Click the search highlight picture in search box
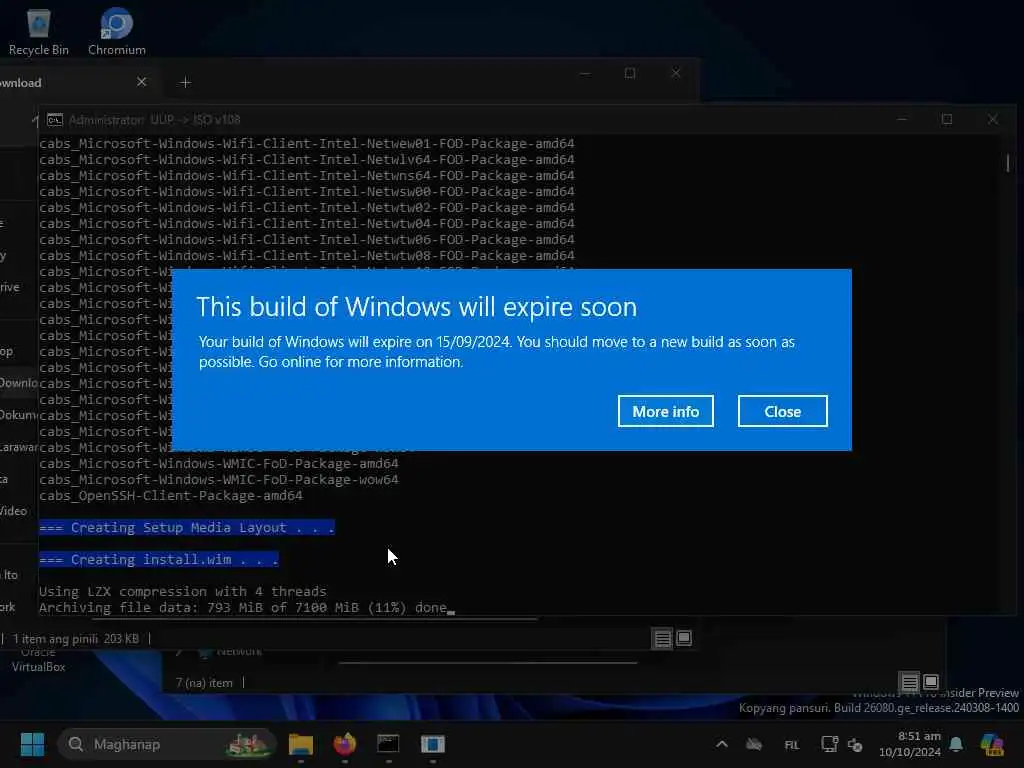The image size is (1024, 768). tap(248, 744)
